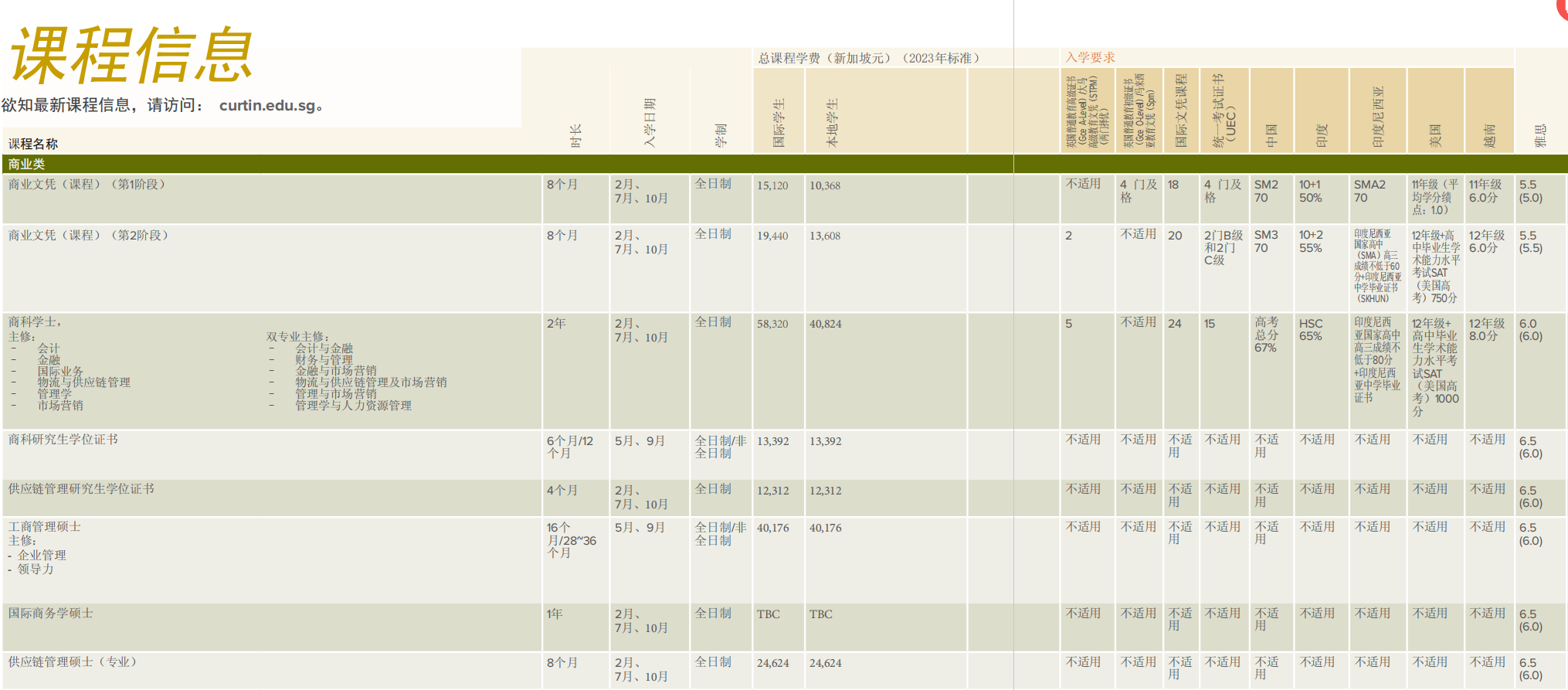Select the 印度尼西亚 column header
1568x690 pixels.
pyautogui.click(x=1378, y=117)
